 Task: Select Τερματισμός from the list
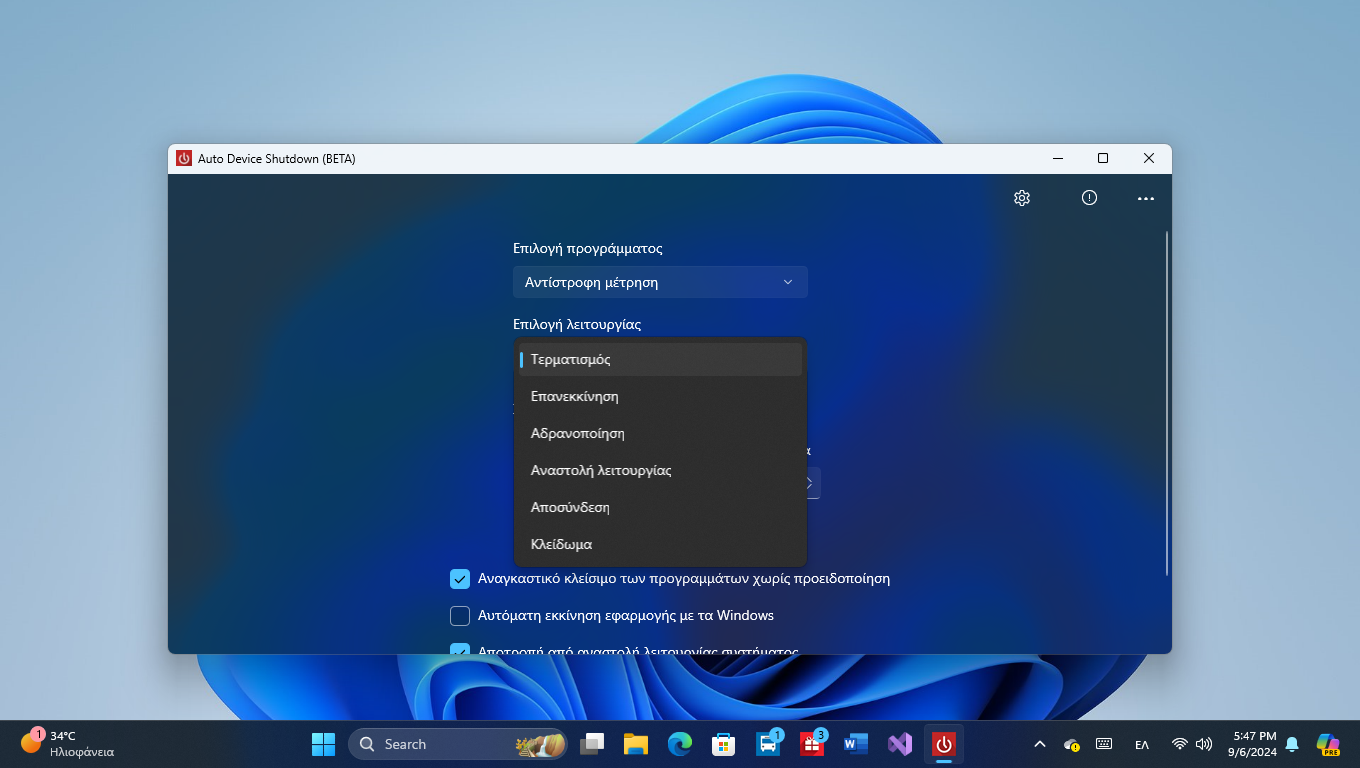pos(660,359)
